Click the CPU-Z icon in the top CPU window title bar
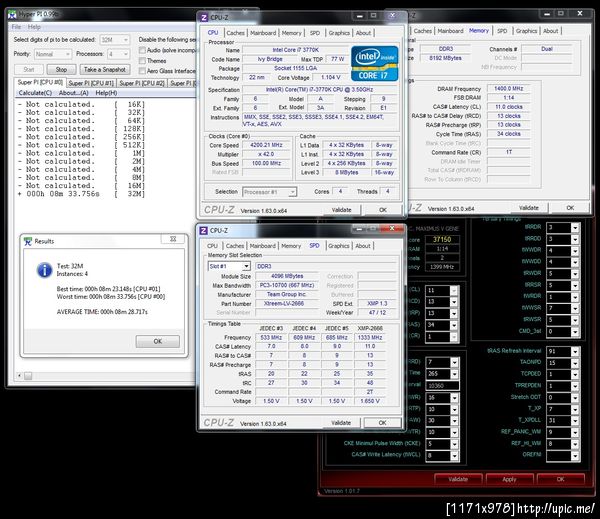The image size is (600, 519). click(x=204, y=18)
